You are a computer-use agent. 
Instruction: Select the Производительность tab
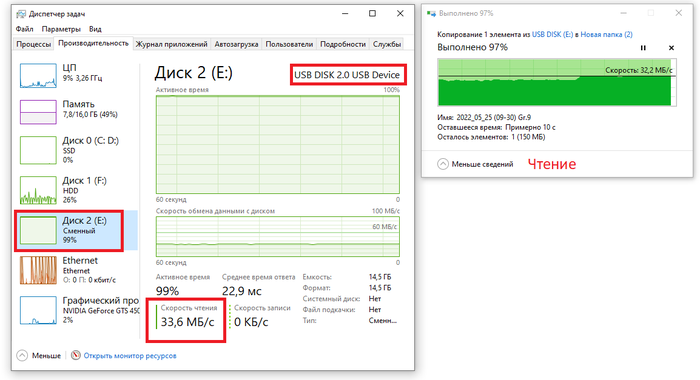tap(93, 43)
